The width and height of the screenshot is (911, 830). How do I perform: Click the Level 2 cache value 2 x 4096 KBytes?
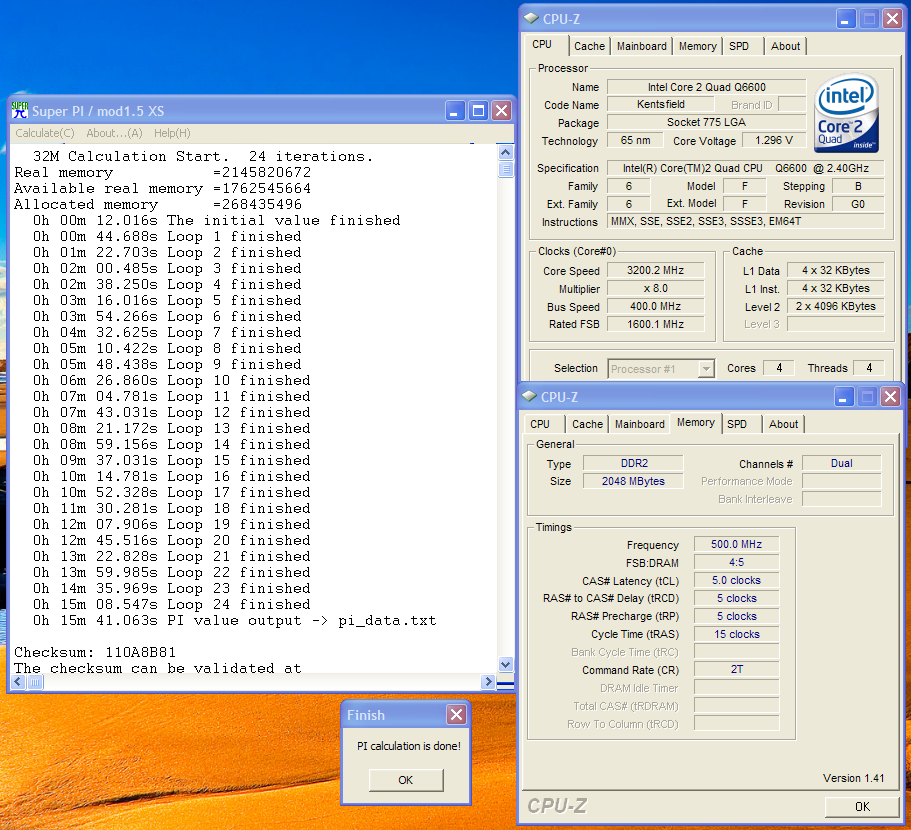click(x=835, y=307)
